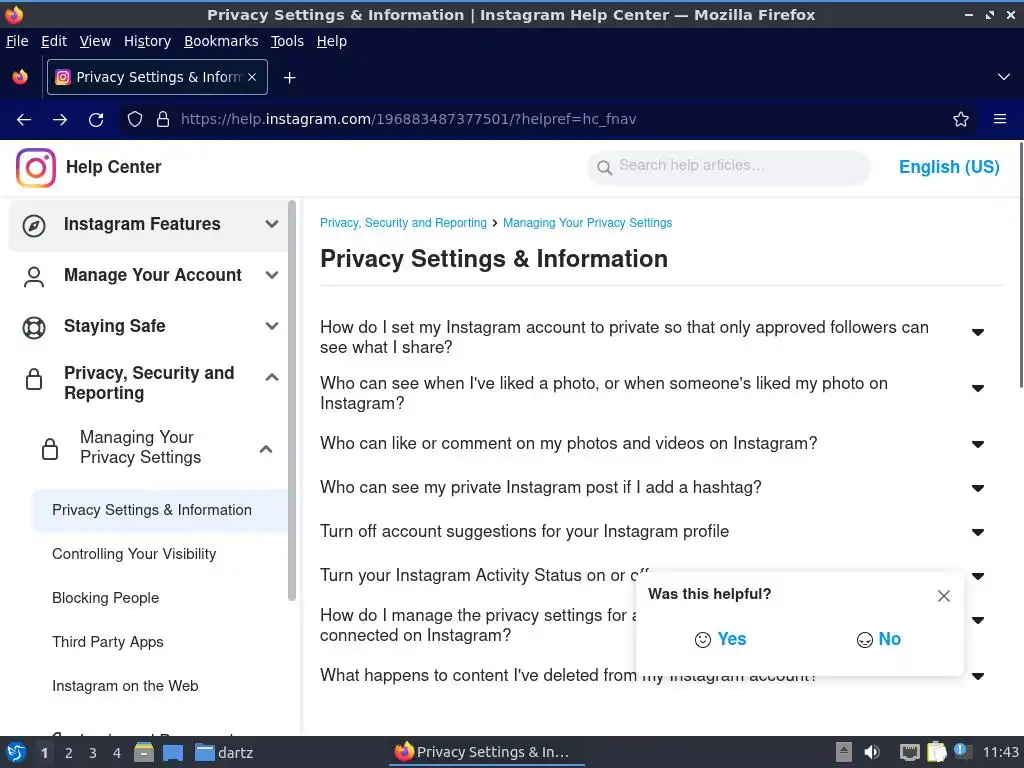Click the sidebar vertical scrollbar
This screenshot has width=1024, height=768.
pyautogui.click(x=292, y=400)
